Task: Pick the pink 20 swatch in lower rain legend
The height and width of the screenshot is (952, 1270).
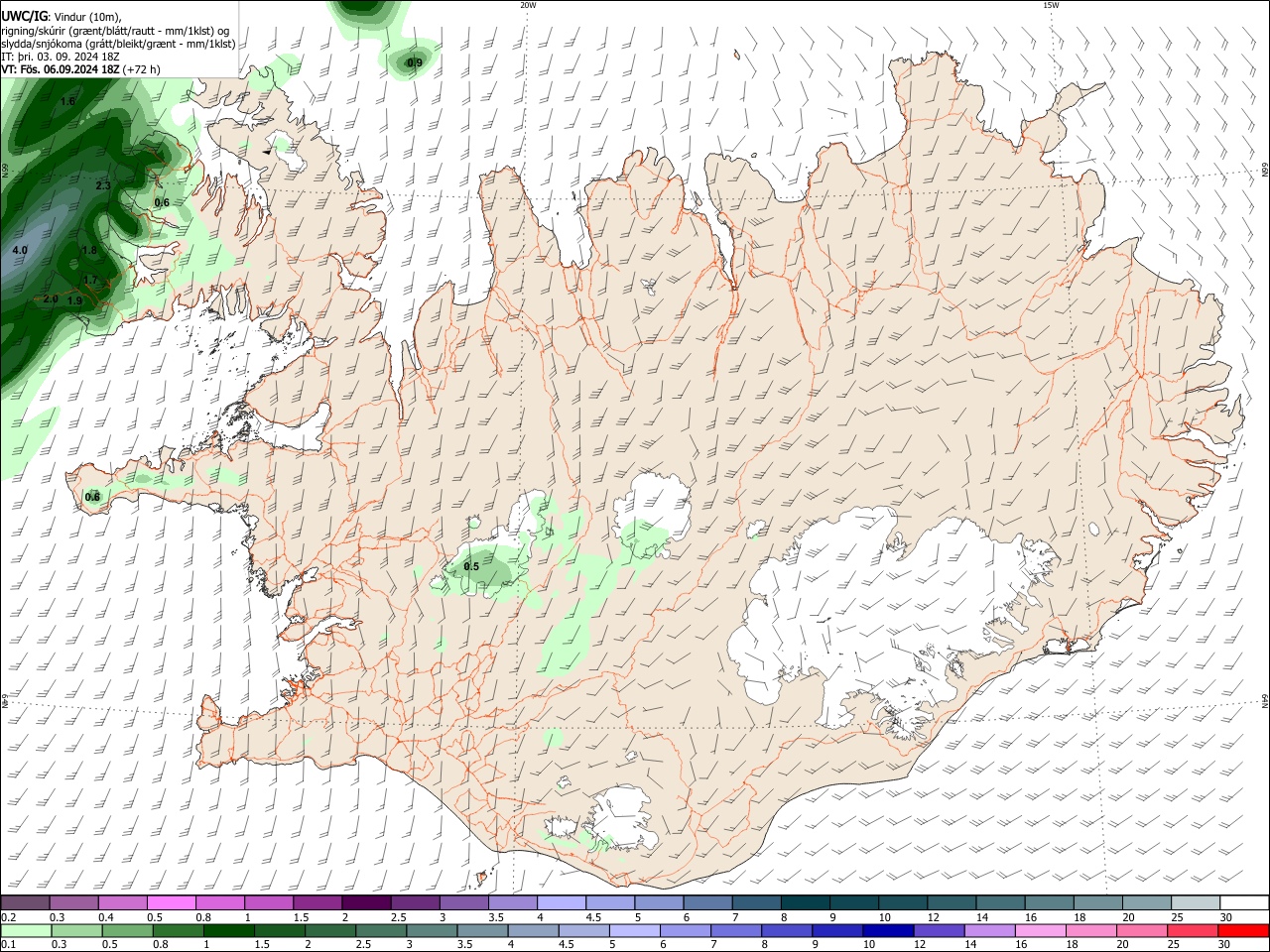Action: pyautogui.click(x=1143, y=930)
